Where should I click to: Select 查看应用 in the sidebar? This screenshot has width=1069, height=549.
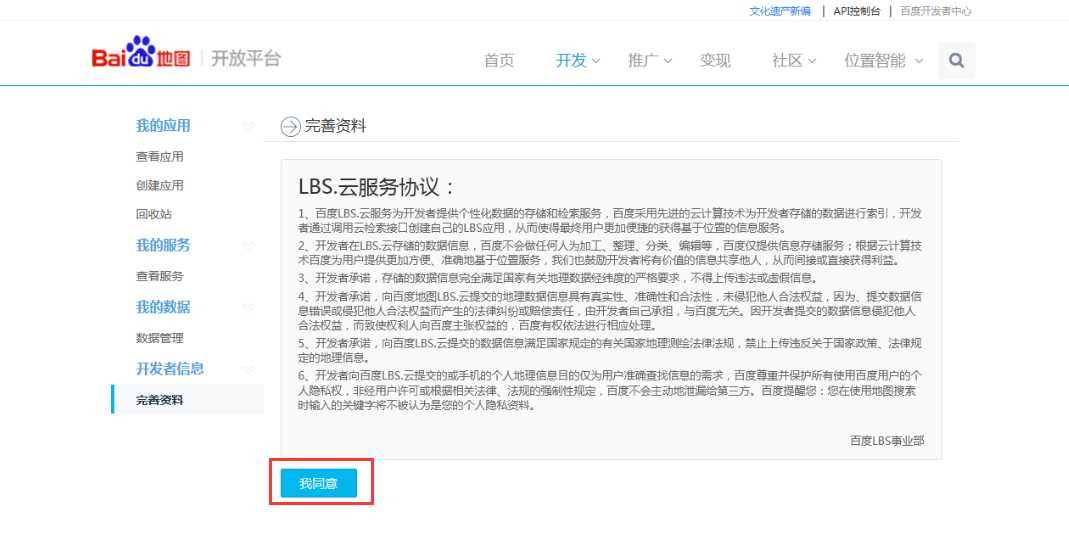coord(160,157)
